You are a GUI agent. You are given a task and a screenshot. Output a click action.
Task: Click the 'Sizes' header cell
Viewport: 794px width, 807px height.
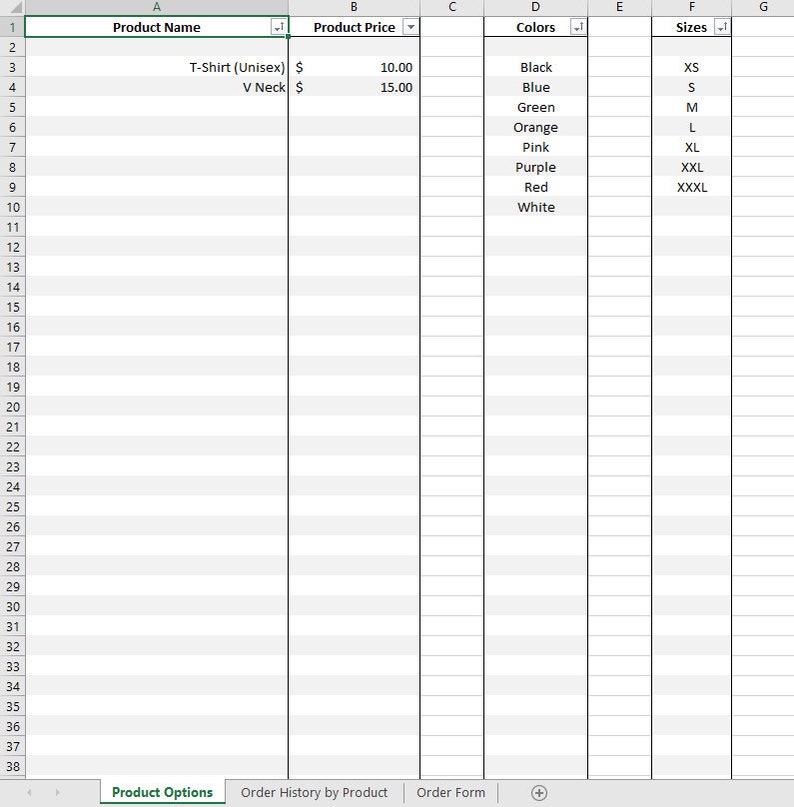click(692, 27)
